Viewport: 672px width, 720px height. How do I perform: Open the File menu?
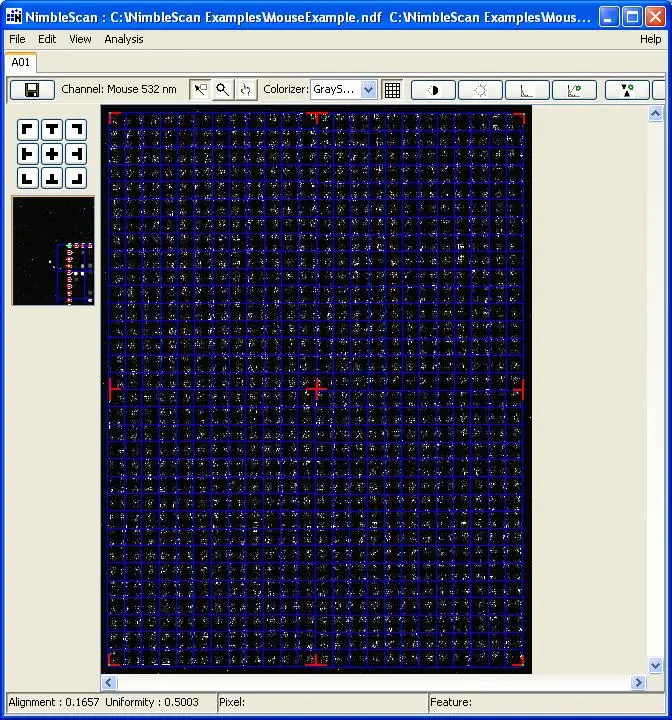click(17, 39)
